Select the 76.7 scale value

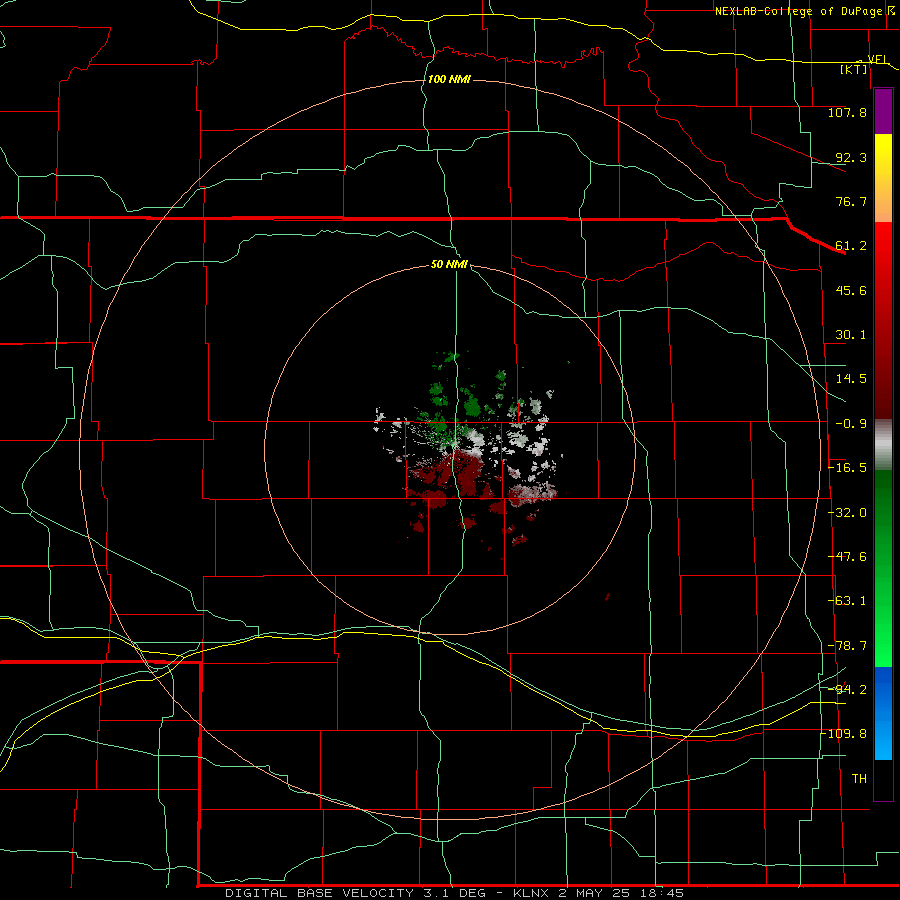851,201
